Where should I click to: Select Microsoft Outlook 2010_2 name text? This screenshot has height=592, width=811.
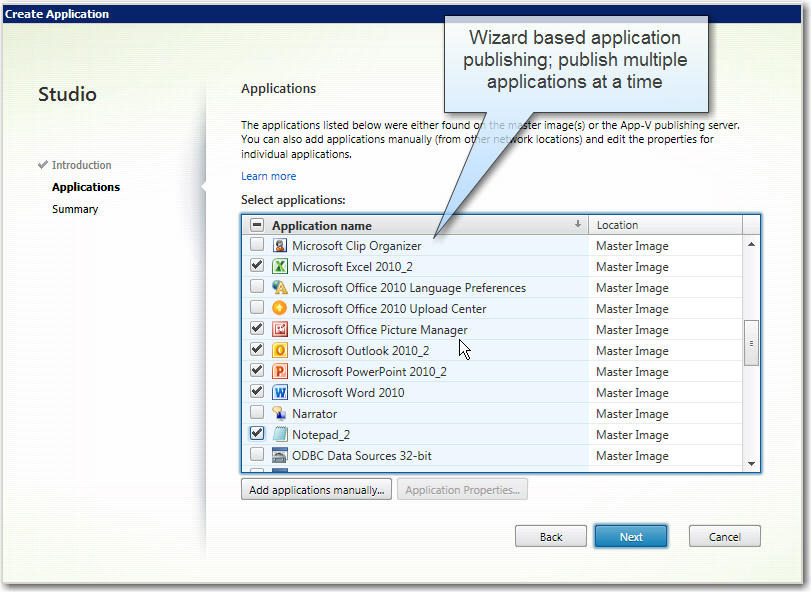[361, 351]
